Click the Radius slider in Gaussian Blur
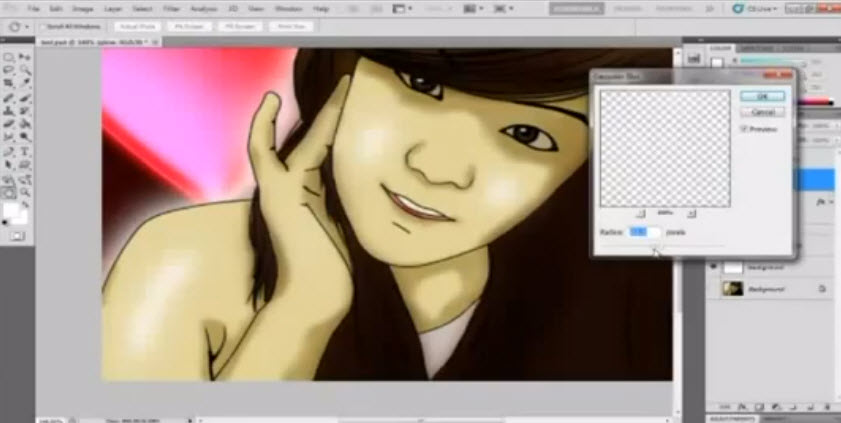 pos(662,247)
